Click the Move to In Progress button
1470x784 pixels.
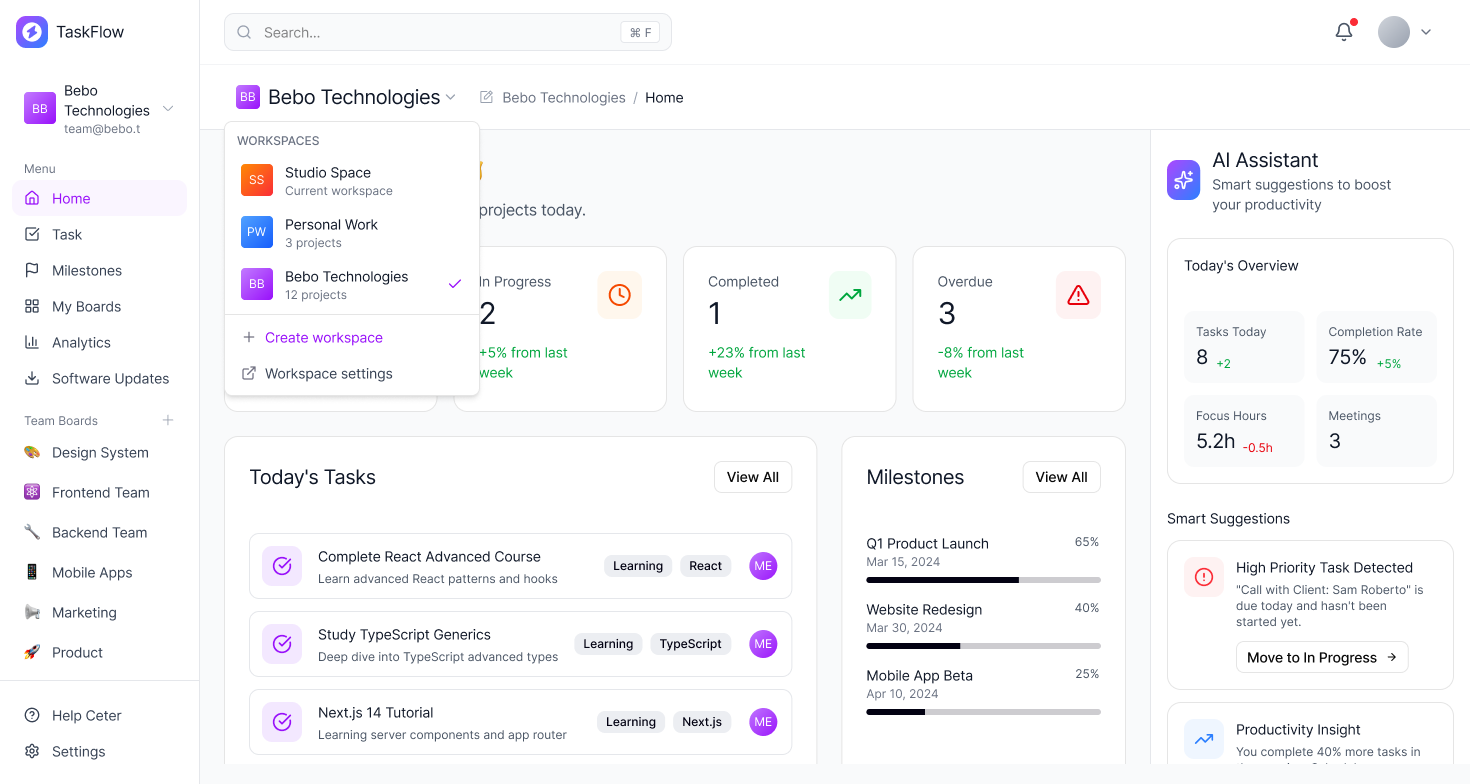click(x=1322, y=657)
